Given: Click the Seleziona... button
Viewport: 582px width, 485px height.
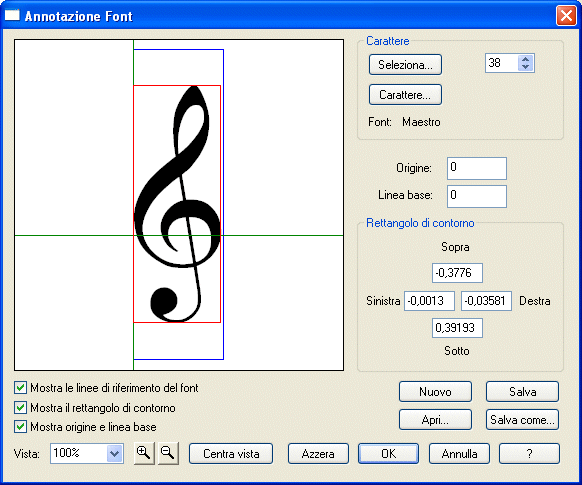Looking at the screenshot, I should [405, 65].
